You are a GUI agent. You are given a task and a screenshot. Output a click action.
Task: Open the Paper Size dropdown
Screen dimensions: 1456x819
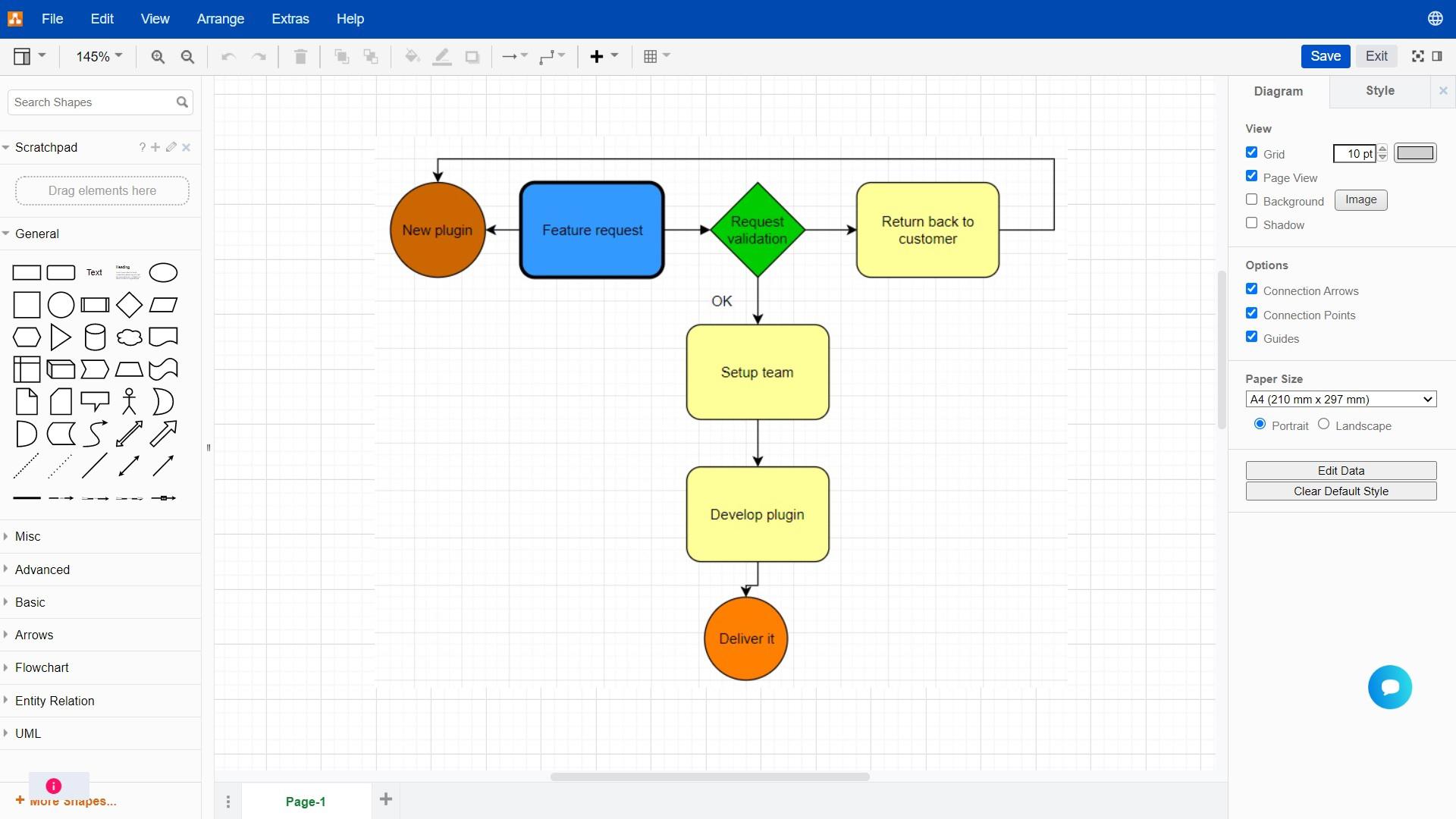[1340, 400]
